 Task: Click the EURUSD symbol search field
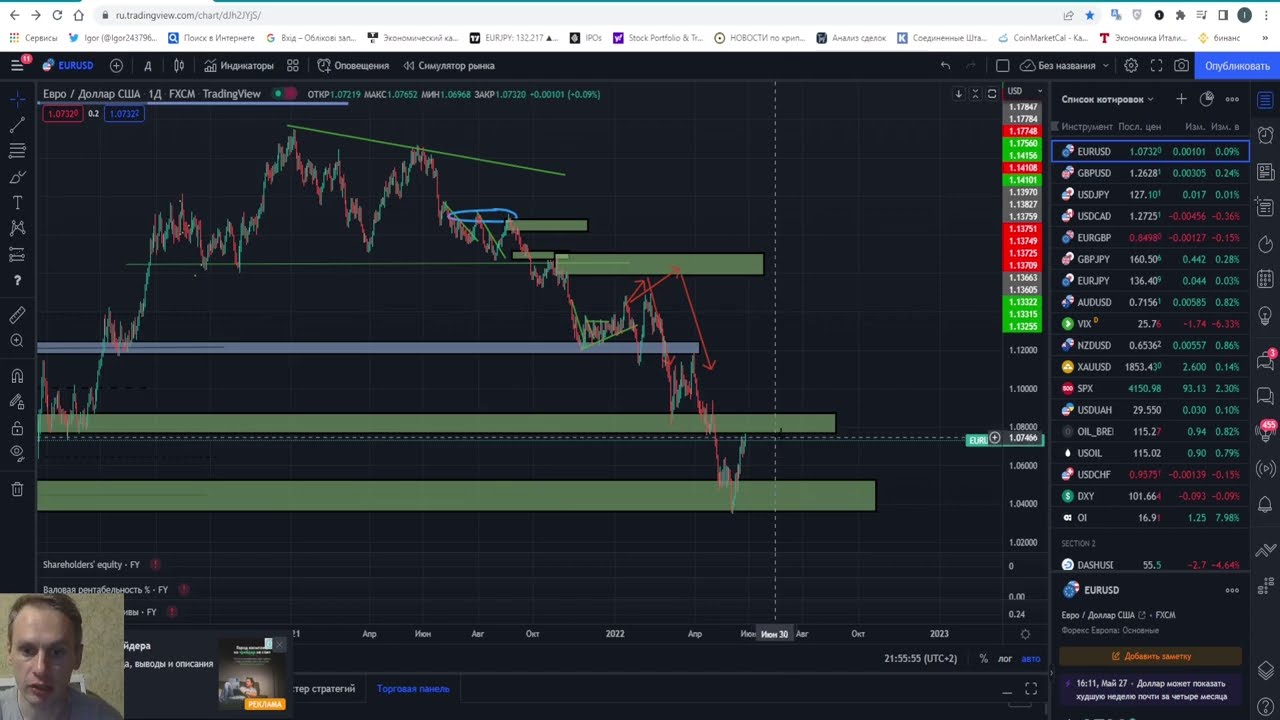[x=68, y=65]
